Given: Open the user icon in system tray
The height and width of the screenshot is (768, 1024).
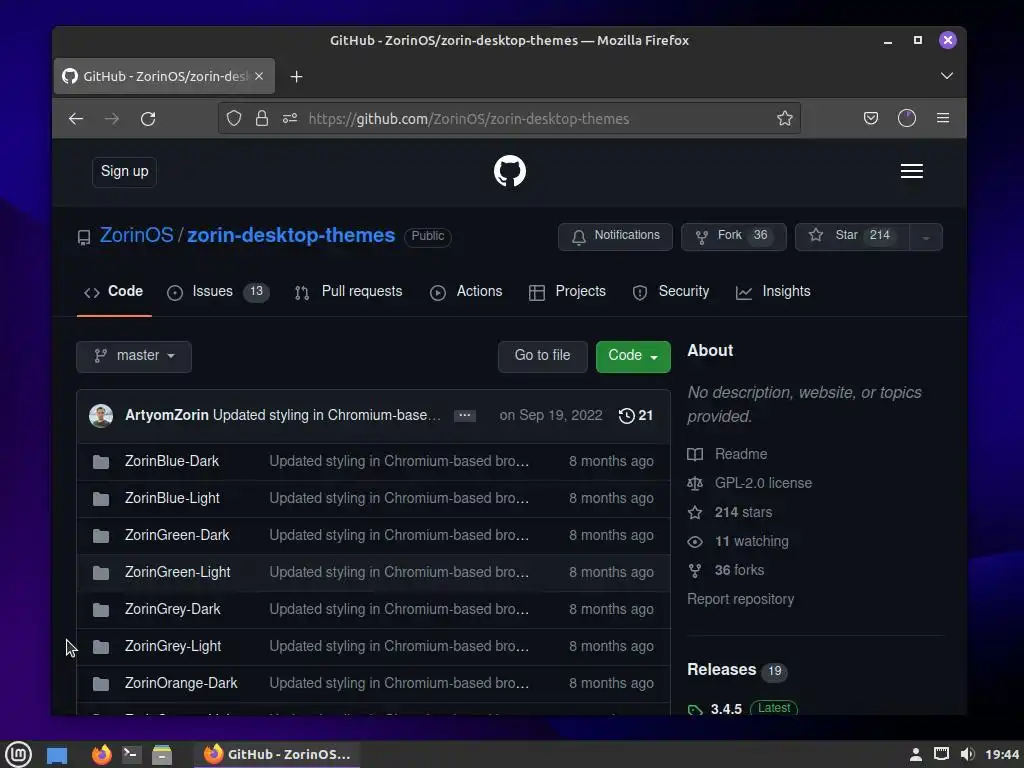Looking at the screenshot, I should click(916, 754).
